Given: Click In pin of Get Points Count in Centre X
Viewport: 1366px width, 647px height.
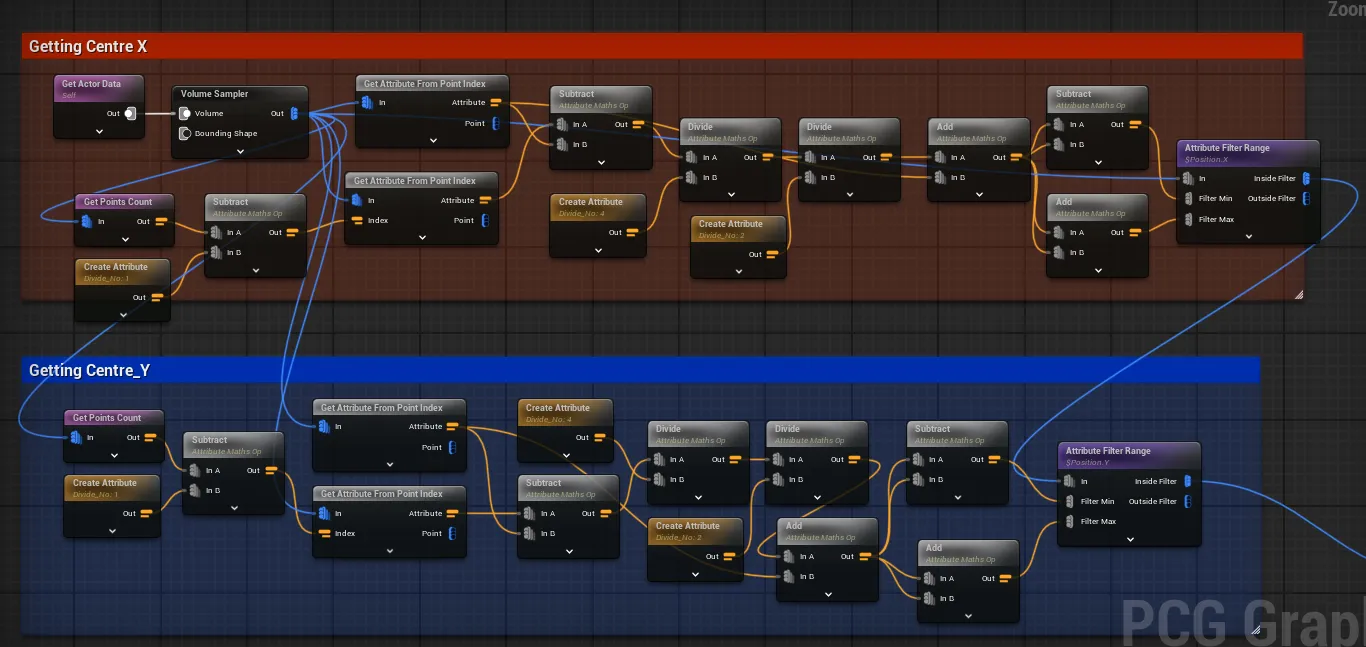Looking at the screenshot, I should pos(88,221).
